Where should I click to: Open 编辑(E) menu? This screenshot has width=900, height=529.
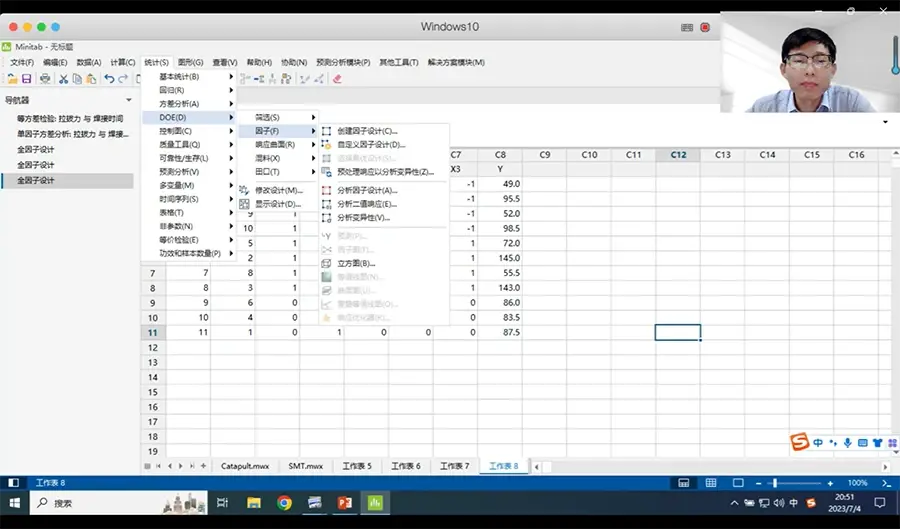click(x=55, y=62)
